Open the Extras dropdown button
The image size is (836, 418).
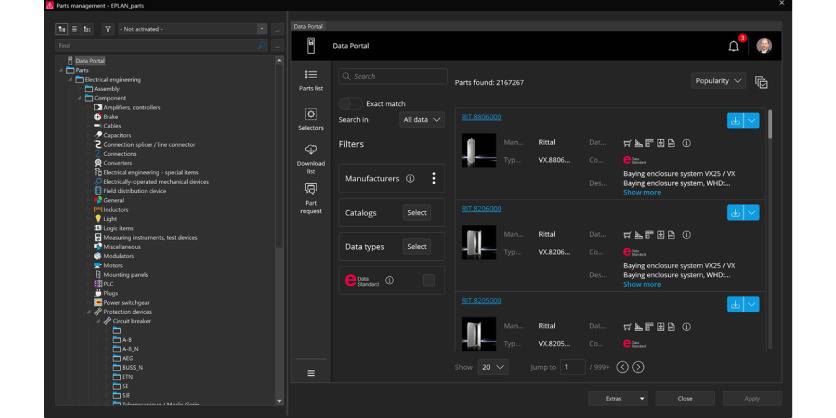coord(618,399)
